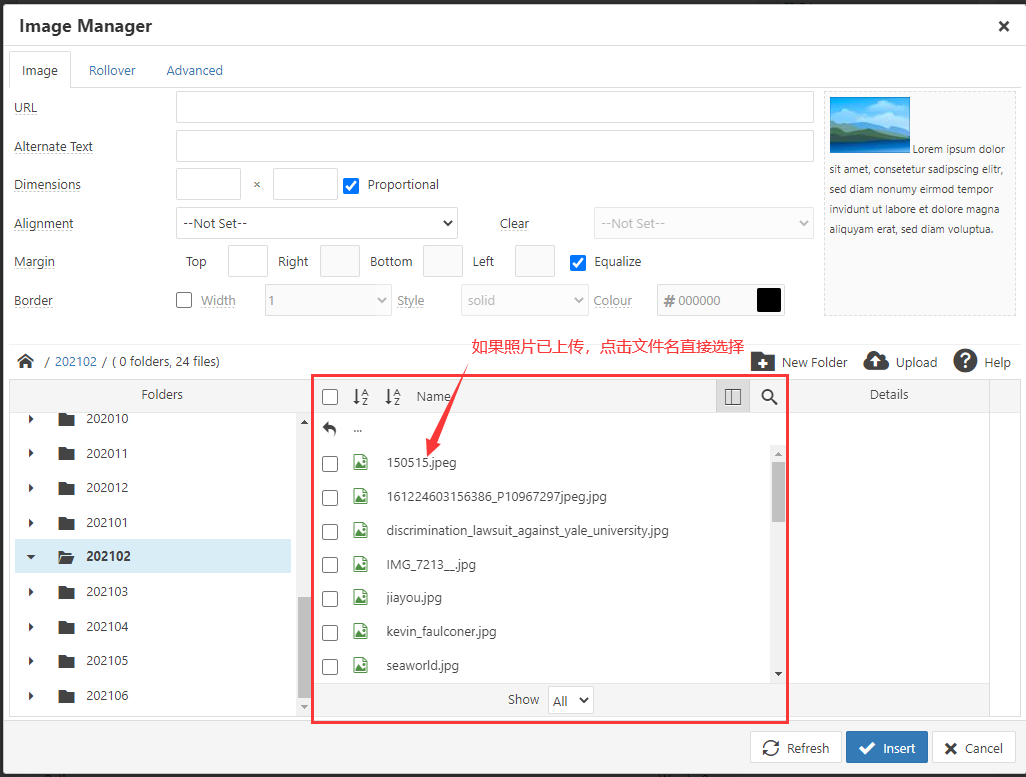Viewport: 1026px width, 777px height.
Task: Toggle the Equalize margin checkbox
Action: pos(578,262)
